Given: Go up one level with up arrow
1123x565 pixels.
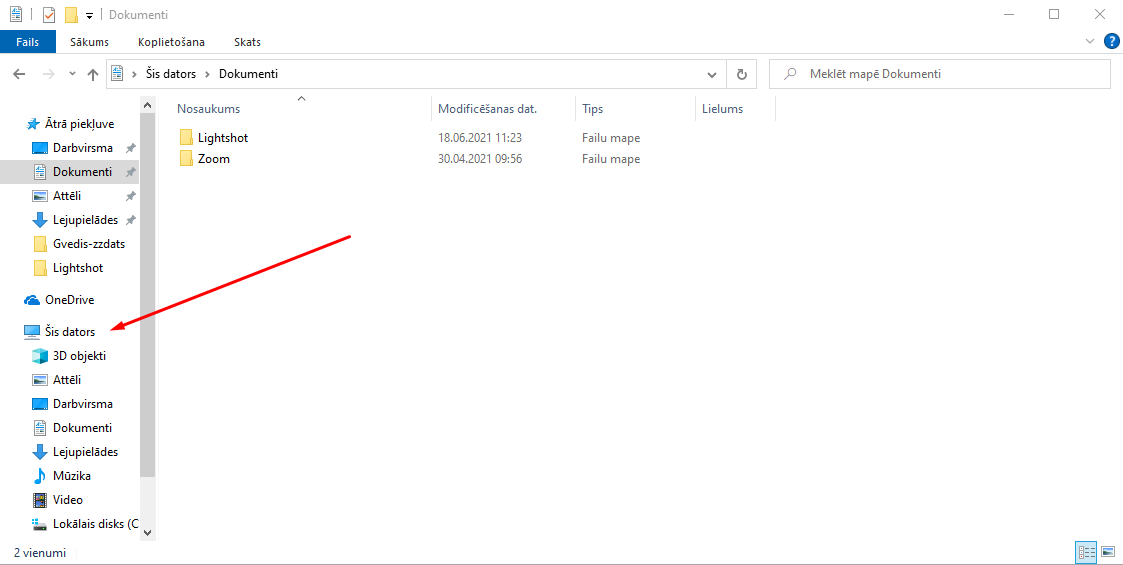Looking at the screenshot, I should coord(92,74).
